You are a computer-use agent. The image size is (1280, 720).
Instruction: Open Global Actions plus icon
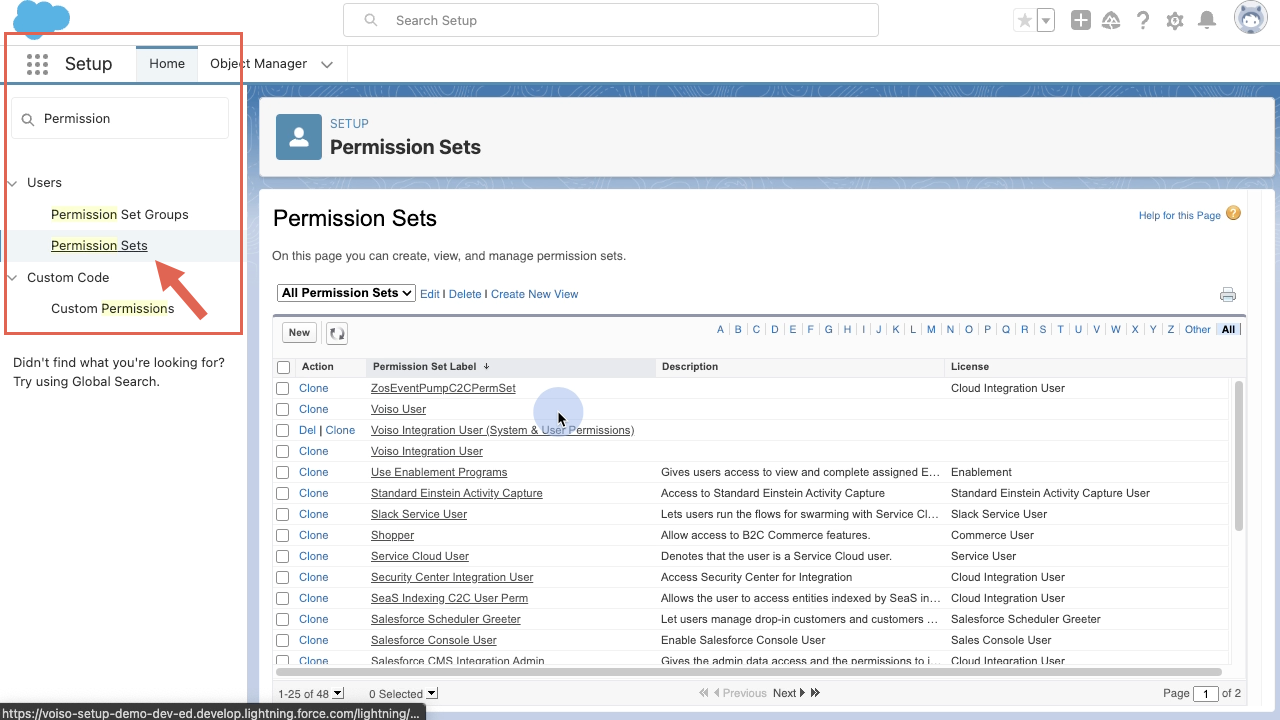point(1081,20)
